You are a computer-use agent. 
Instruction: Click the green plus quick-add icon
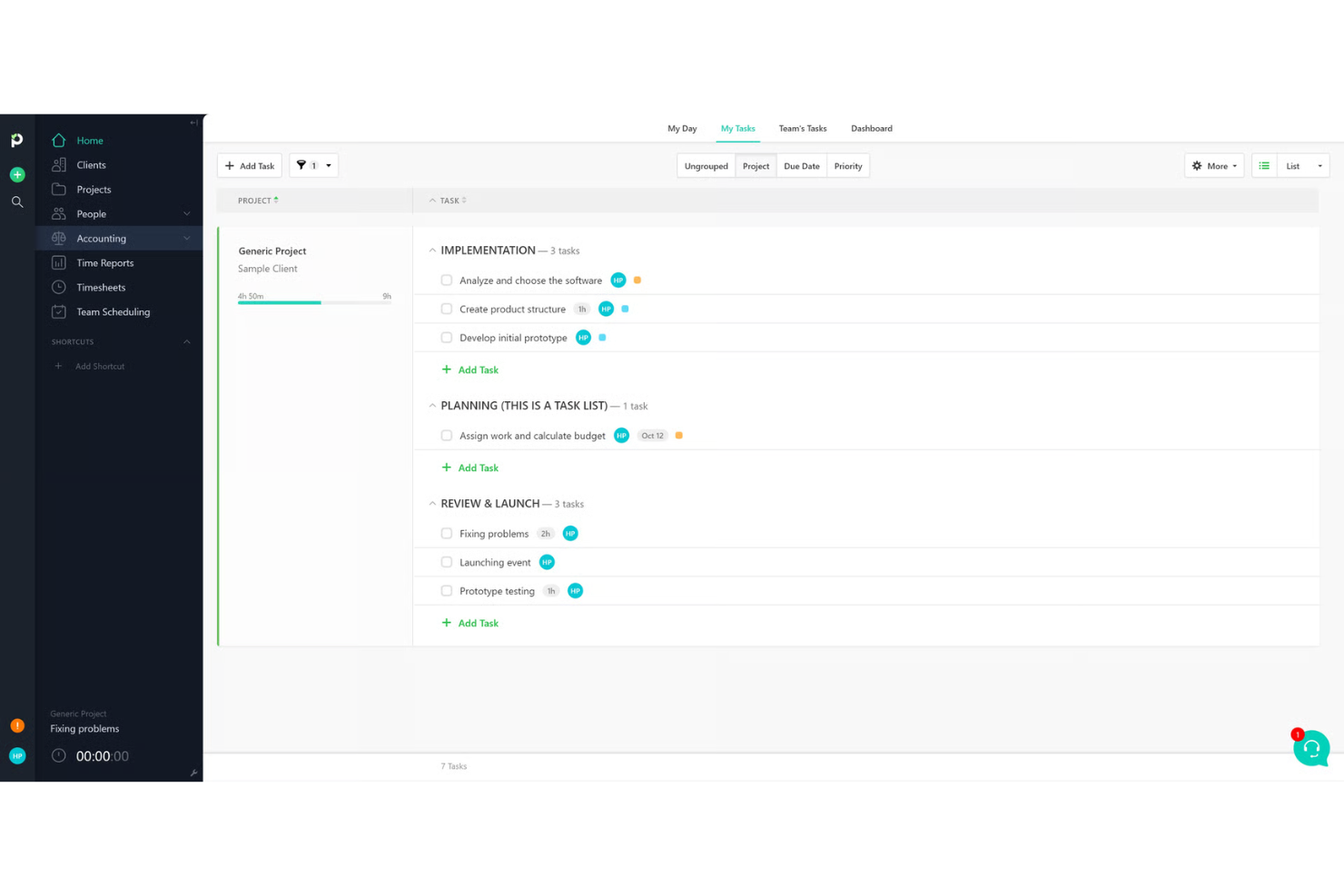tap(16, 173)
